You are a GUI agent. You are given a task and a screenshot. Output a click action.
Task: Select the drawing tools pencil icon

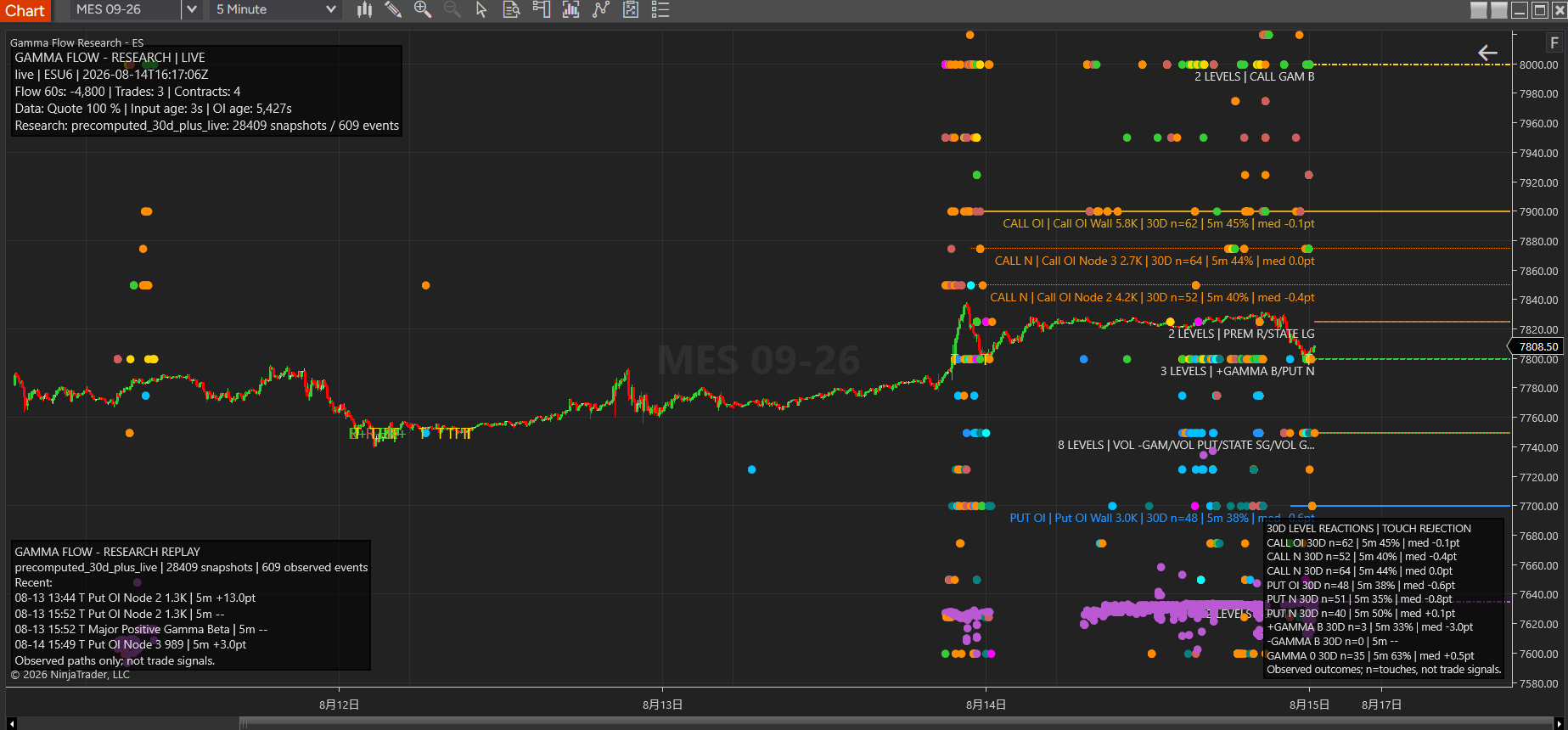click(x=393, y=9)
